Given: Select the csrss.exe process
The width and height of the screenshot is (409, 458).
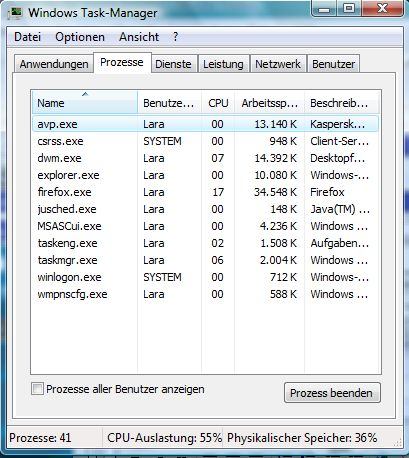Looking at the screenshot, I should click(205, 141).
